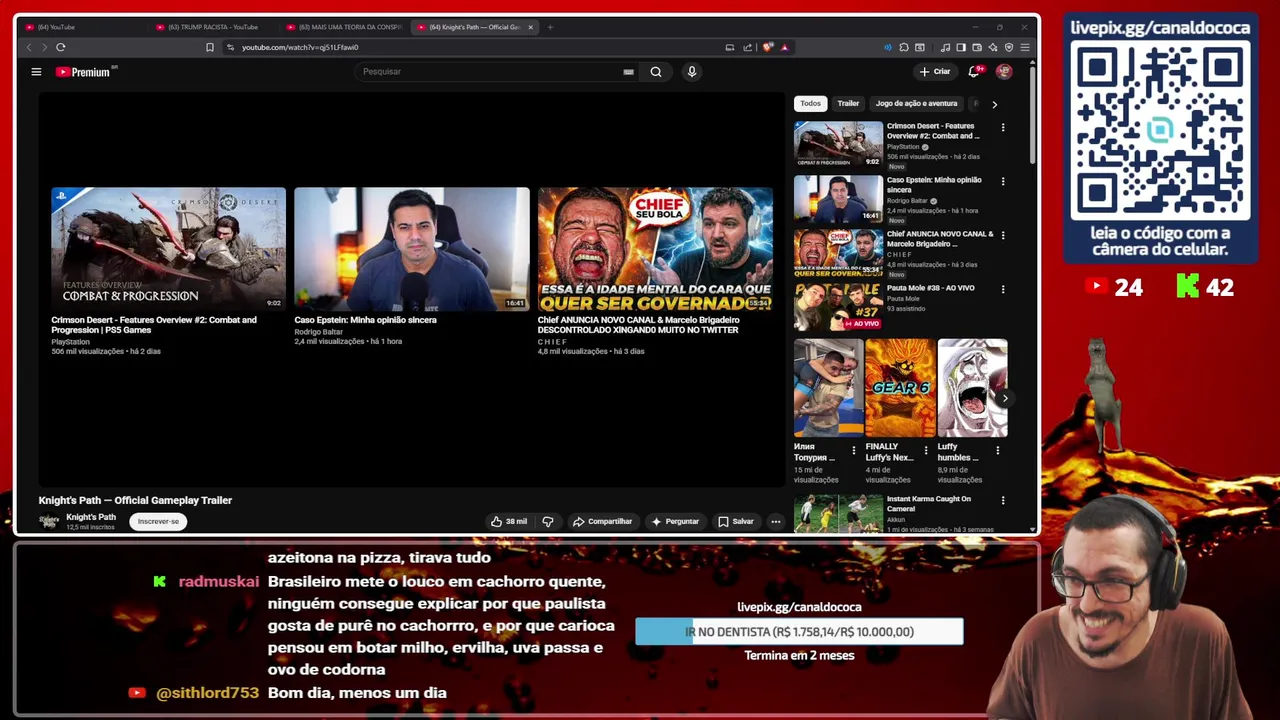Go back with browser back arrow
The height and width of the screenshot is (720, 1280).
(28, 47)
